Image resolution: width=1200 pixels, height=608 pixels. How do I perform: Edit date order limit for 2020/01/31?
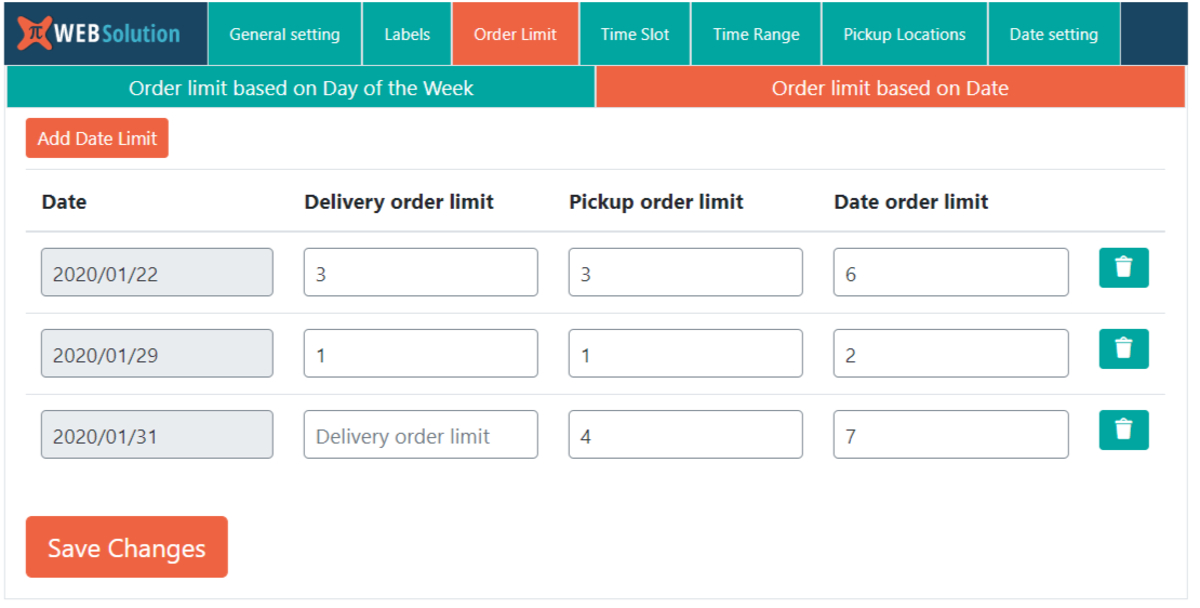pyautogui.click(x=951, y=434)
